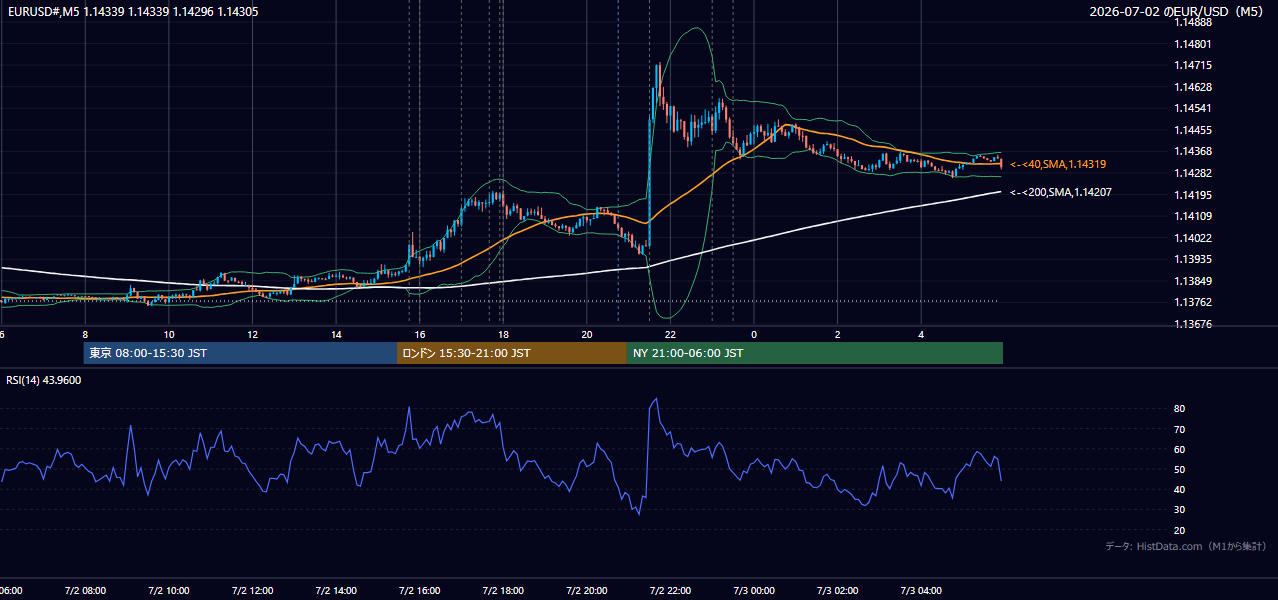This screenshot has width=1278, height=600.
Task: Click price axis value 1.14195
Action: point(1192,195)
